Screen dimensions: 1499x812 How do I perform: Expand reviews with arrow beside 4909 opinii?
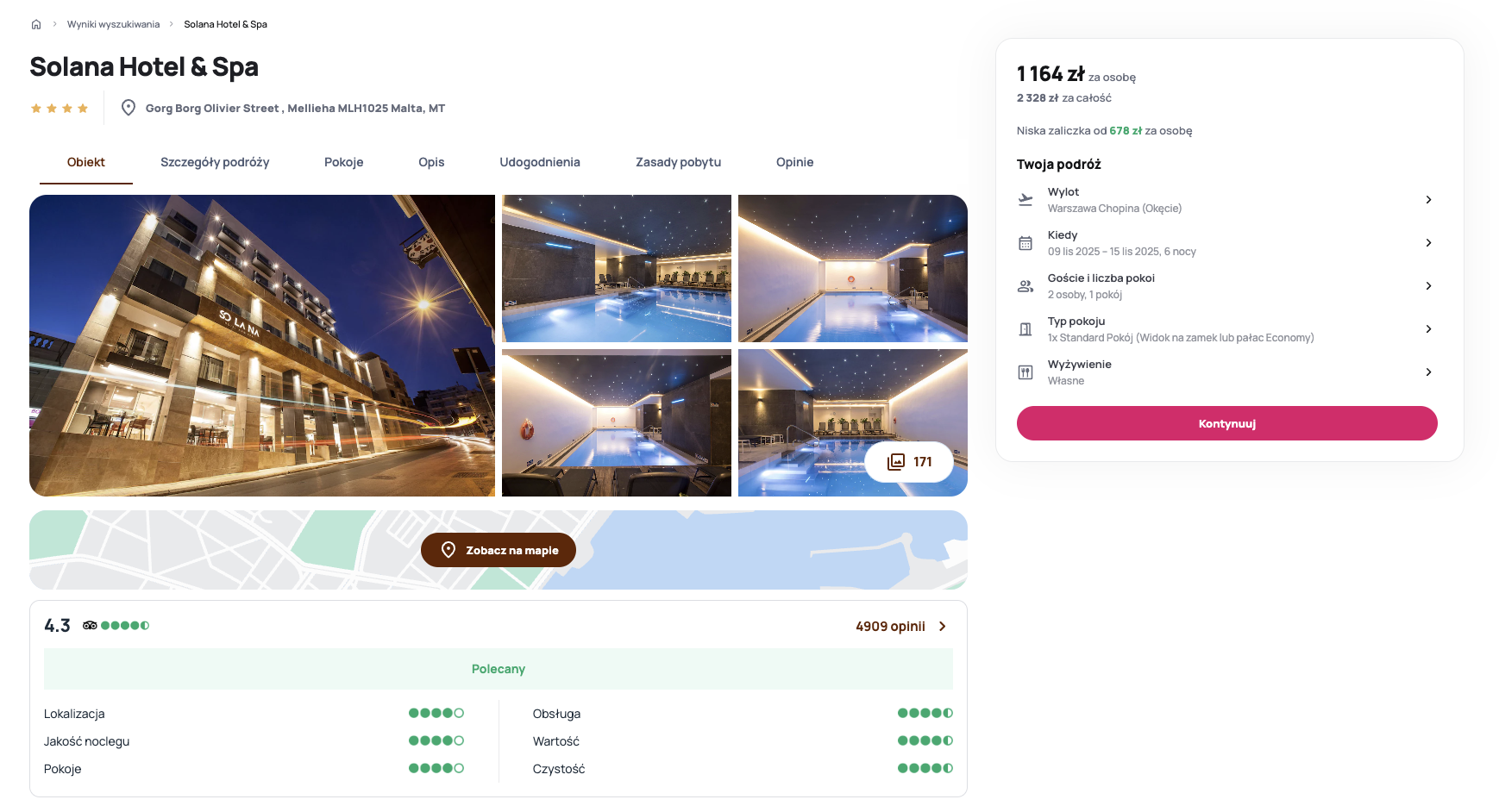(943, 627)
